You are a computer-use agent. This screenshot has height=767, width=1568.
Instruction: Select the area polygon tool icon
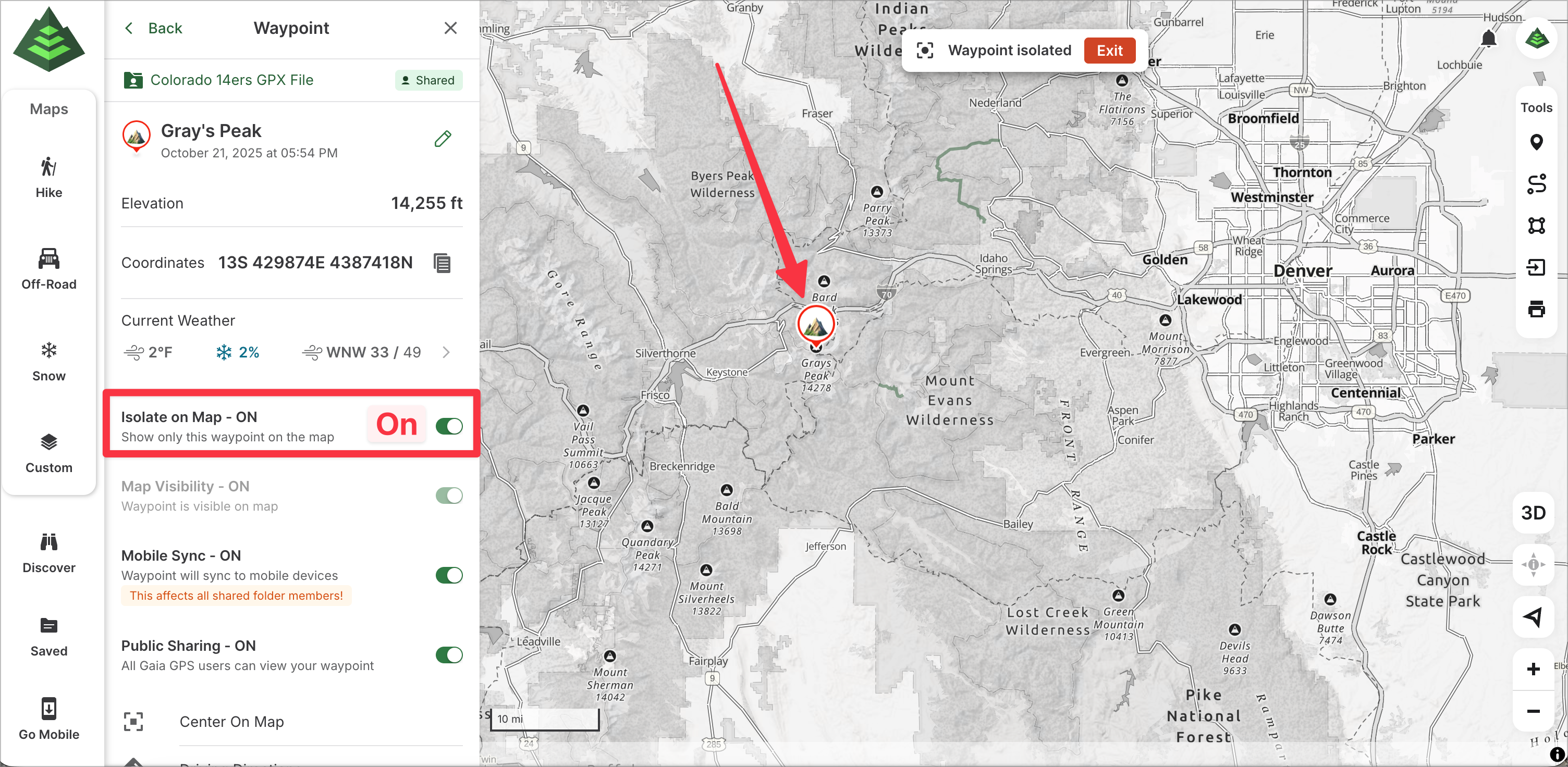point(1536,226)
